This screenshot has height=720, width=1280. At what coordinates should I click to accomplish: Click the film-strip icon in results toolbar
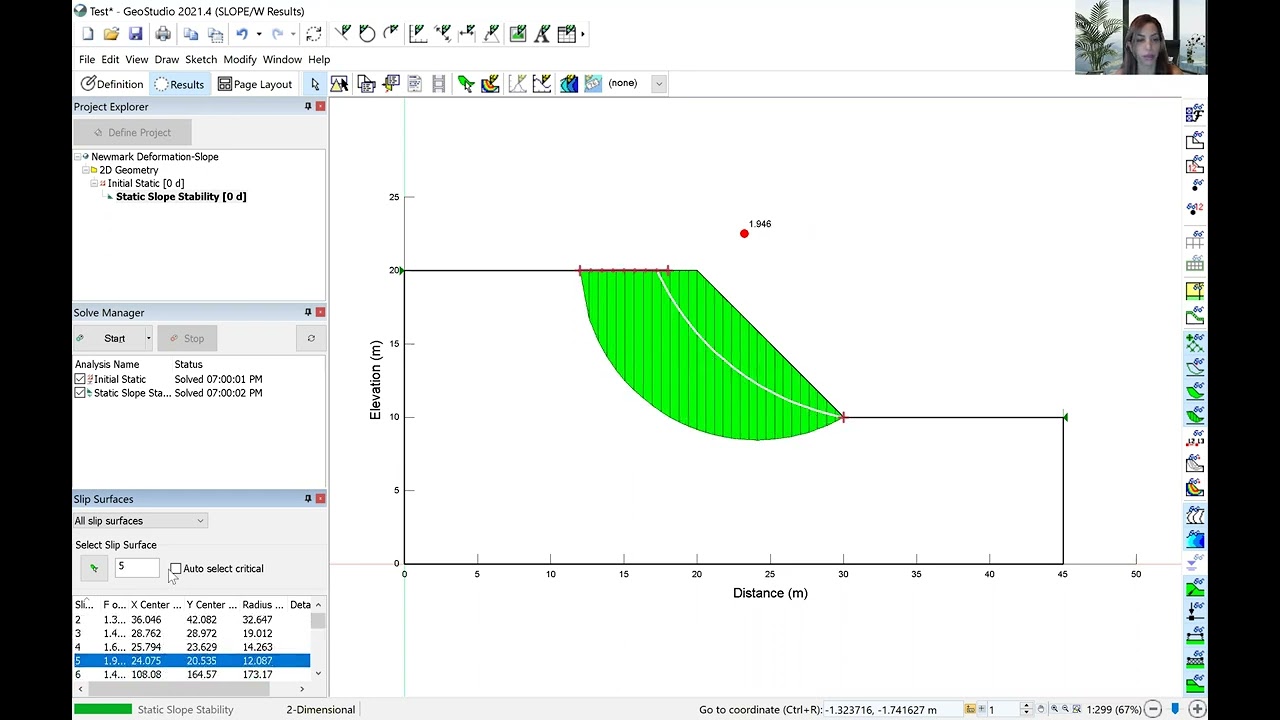438,84
